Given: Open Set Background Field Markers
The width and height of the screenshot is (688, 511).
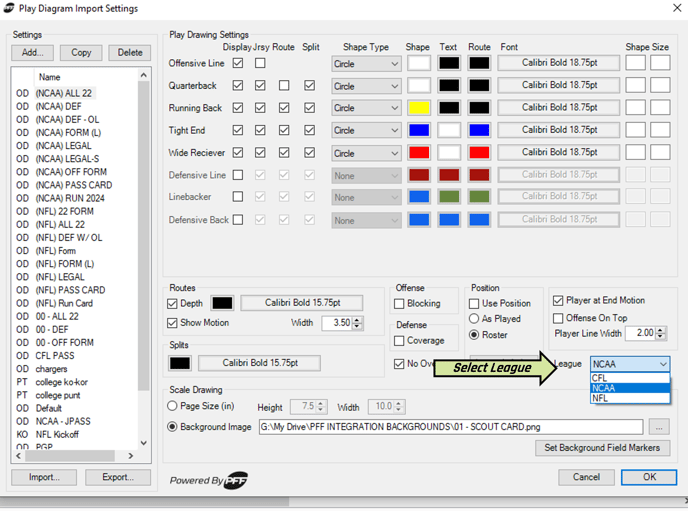Looking at the screenshot, I should tap(602, 448).
